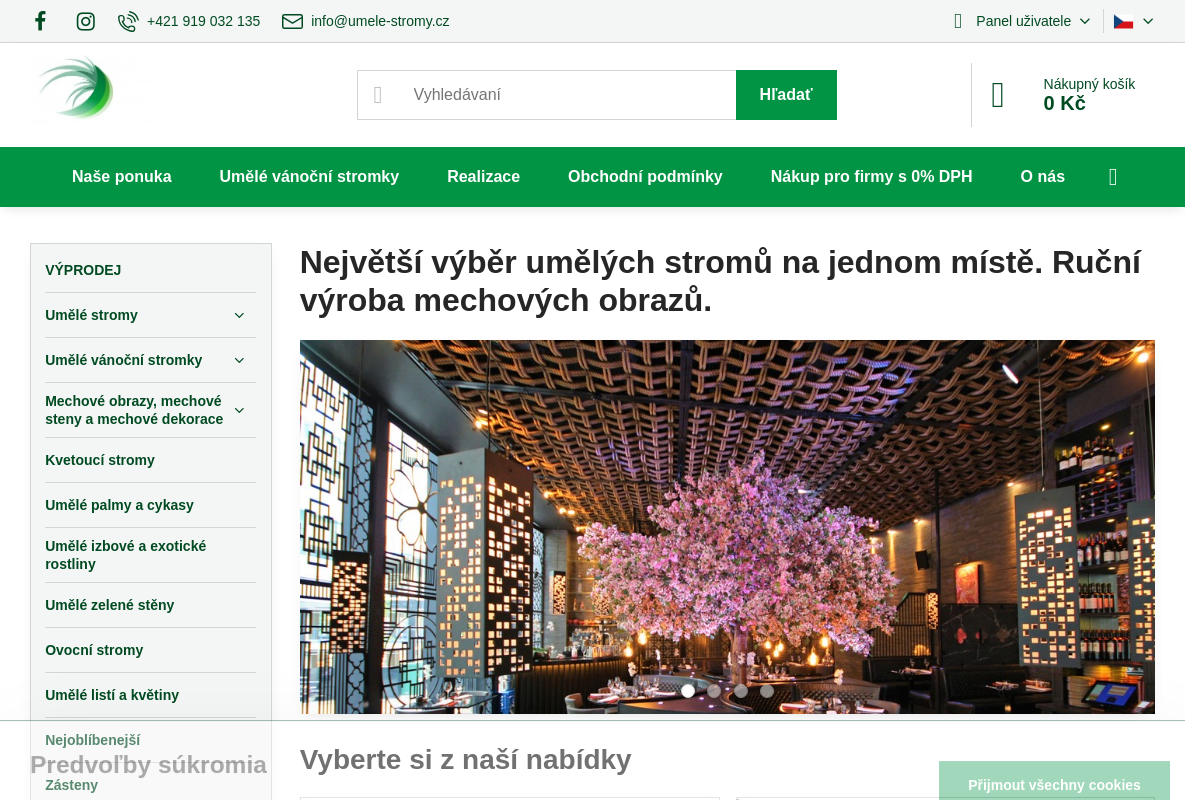This screenshot has height=800, width=1200.
Task: Open Umělé palmy a cykasy category
Action: pos(119,505)
